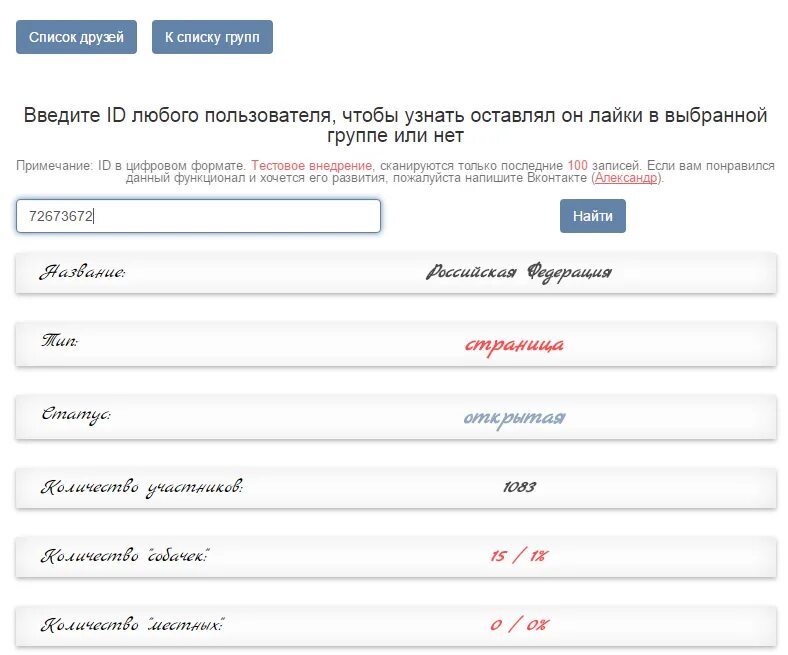Open the "Александр" VK link
This screenshot has width=788, height=655.
[x=626, y=178]
